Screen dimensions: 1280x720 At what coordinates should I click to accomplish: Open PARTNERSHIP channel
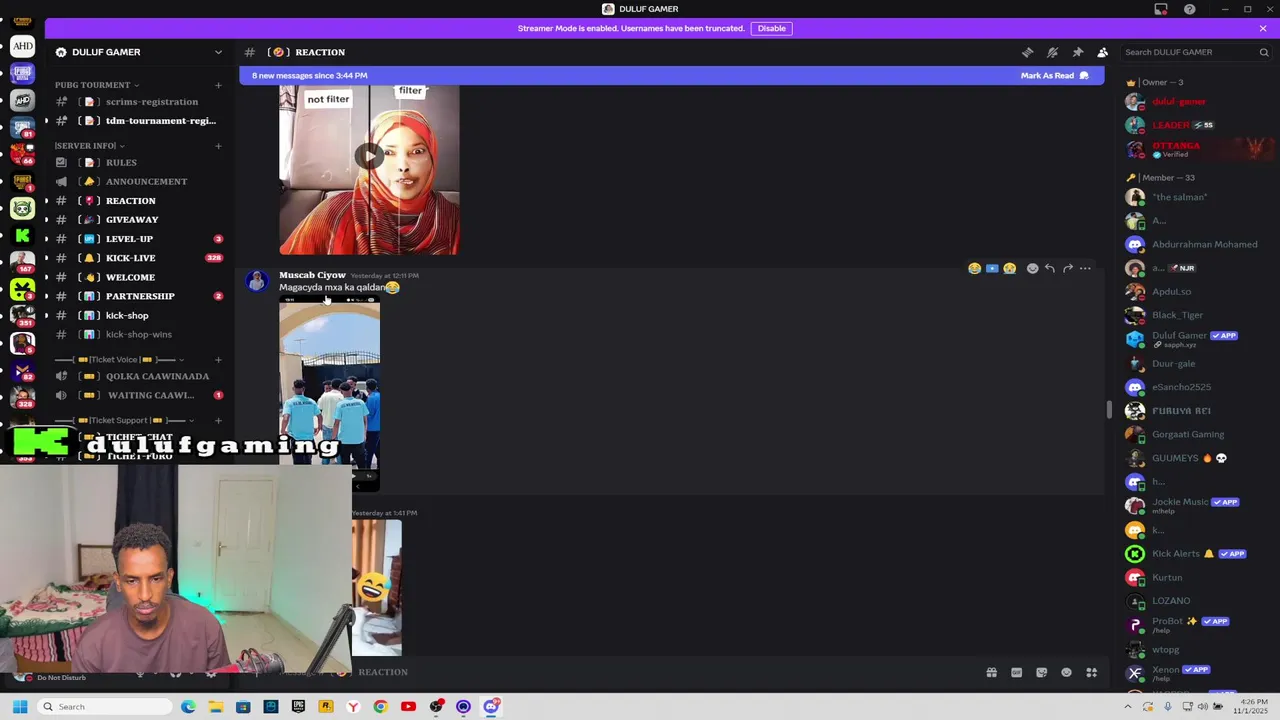pos(139,296)
